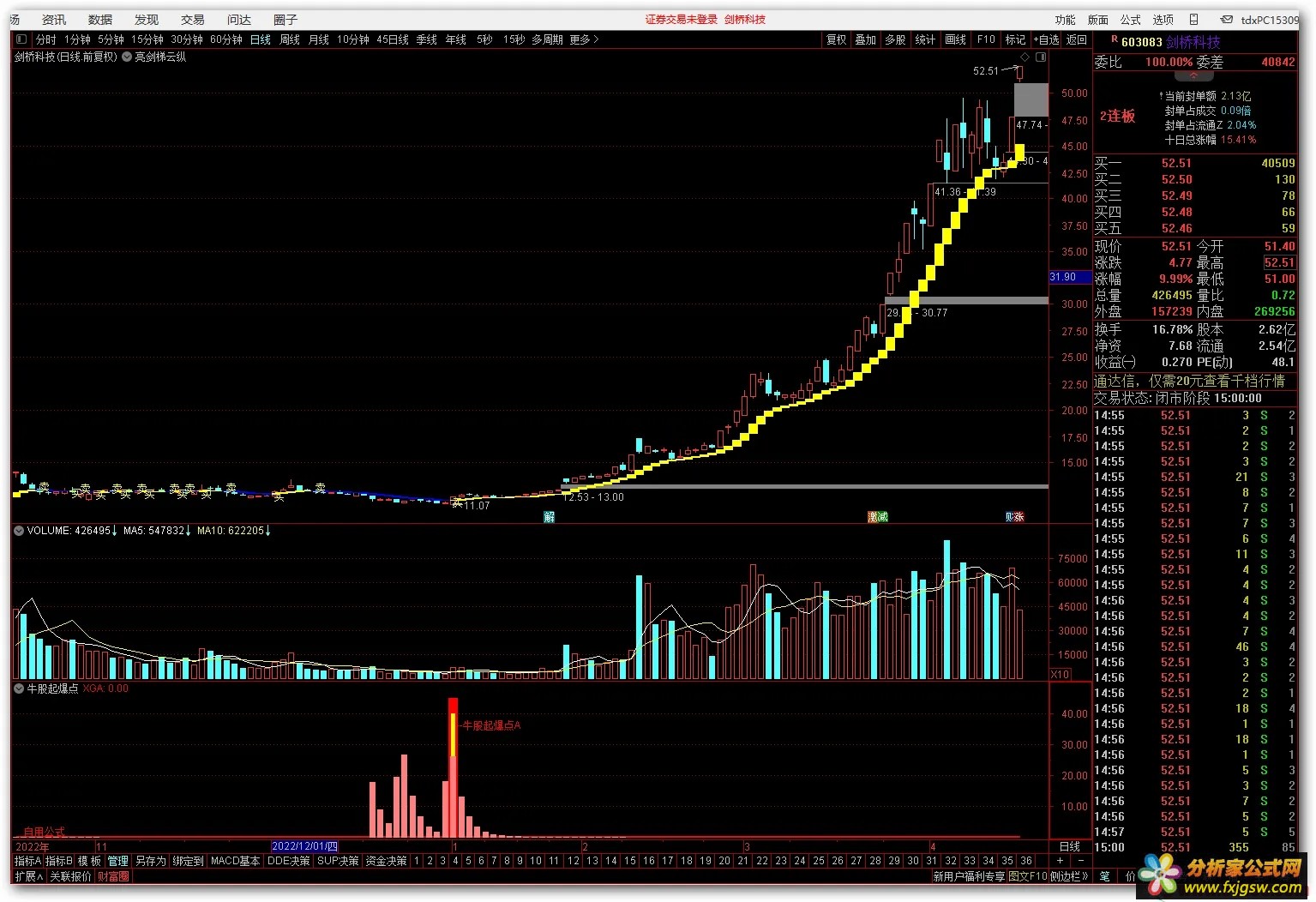1316x902 pixels.
Task: Open the 财富圈 tab
Action: (114, 876)
